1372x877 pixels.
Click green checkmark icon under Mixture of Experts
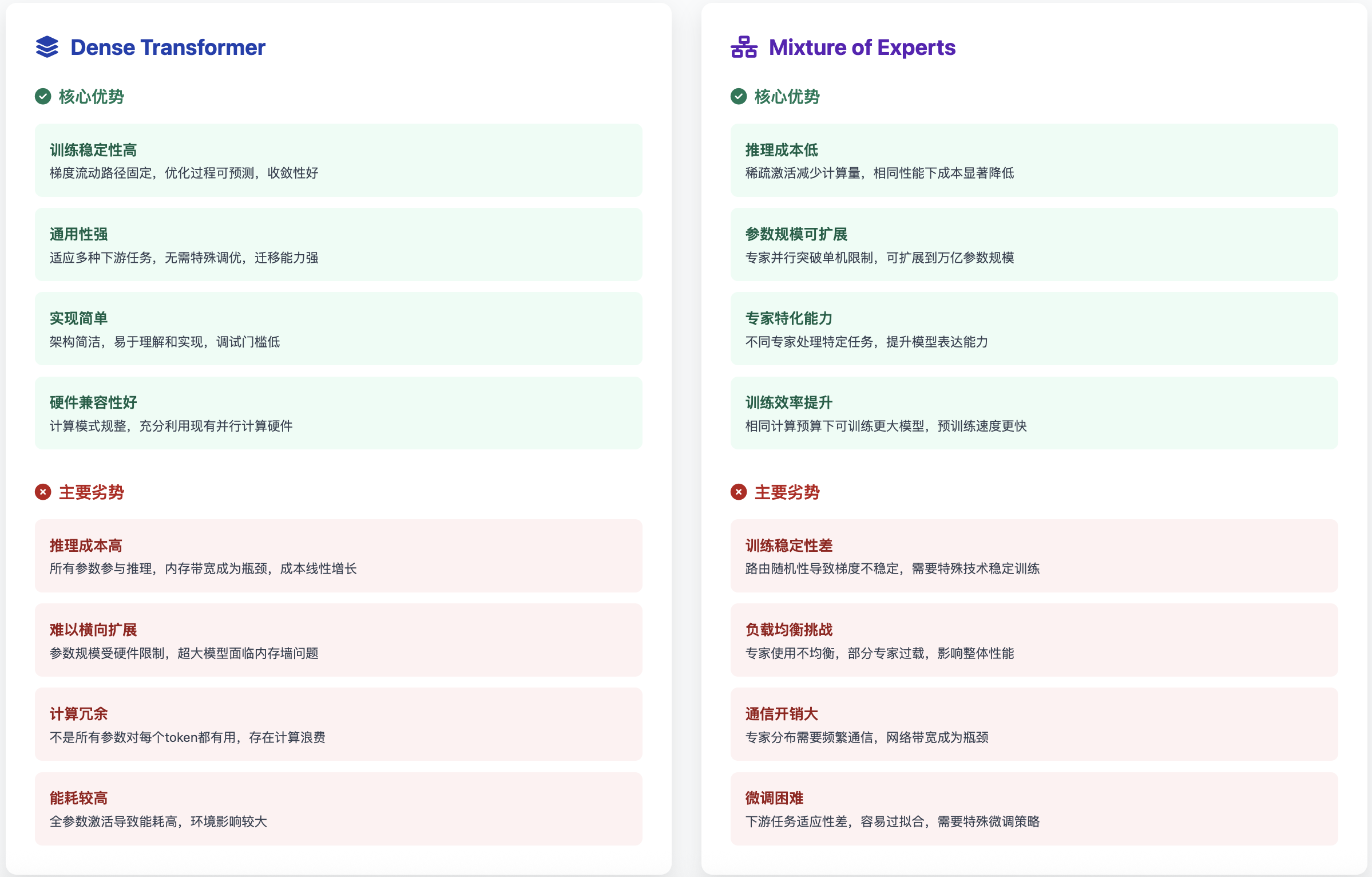coord(739,96)
